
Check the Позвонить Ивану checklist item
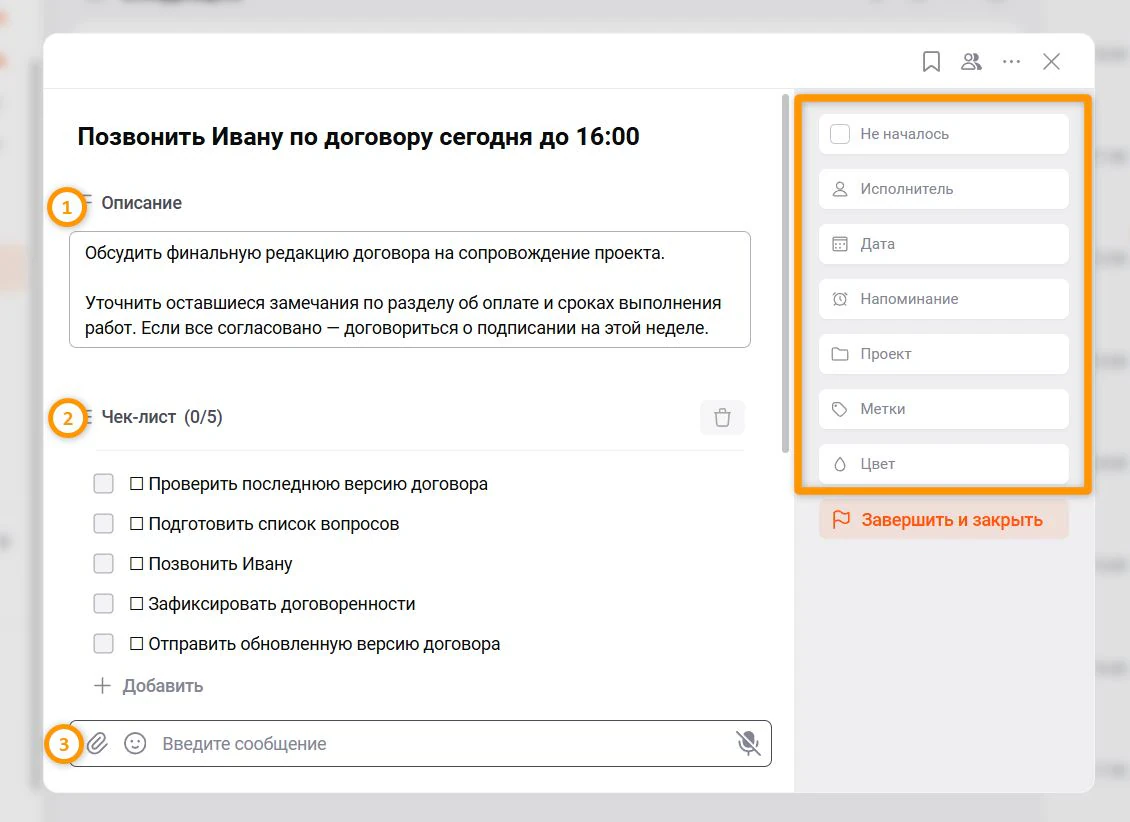point(104,563)
